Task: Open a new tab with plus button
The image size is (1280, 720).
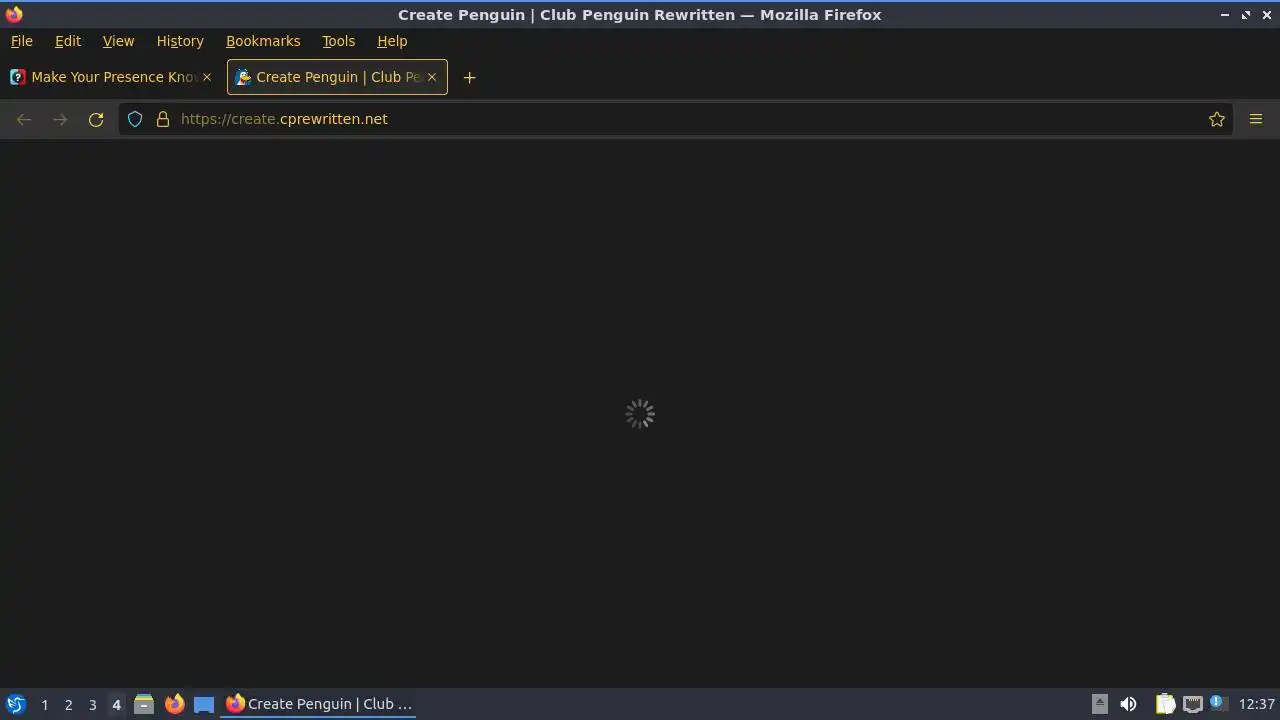Action: click(x=469, y=77)
